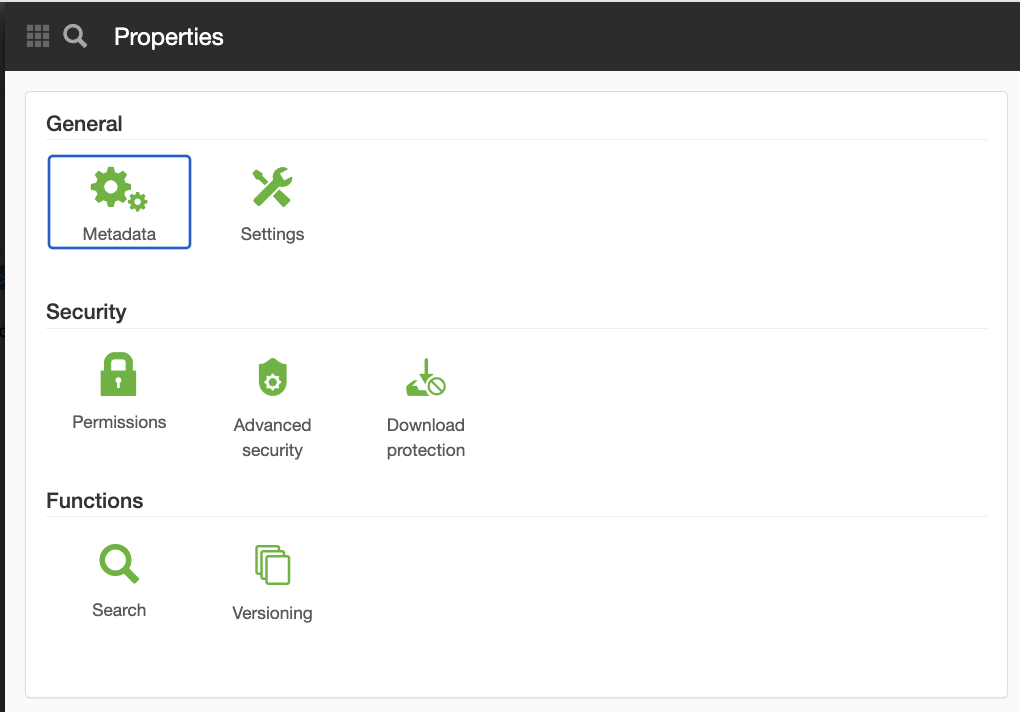Click the magnifier icon in the header bar
The width and height of the screenshot is (1020, 712).
click(75, 36)
